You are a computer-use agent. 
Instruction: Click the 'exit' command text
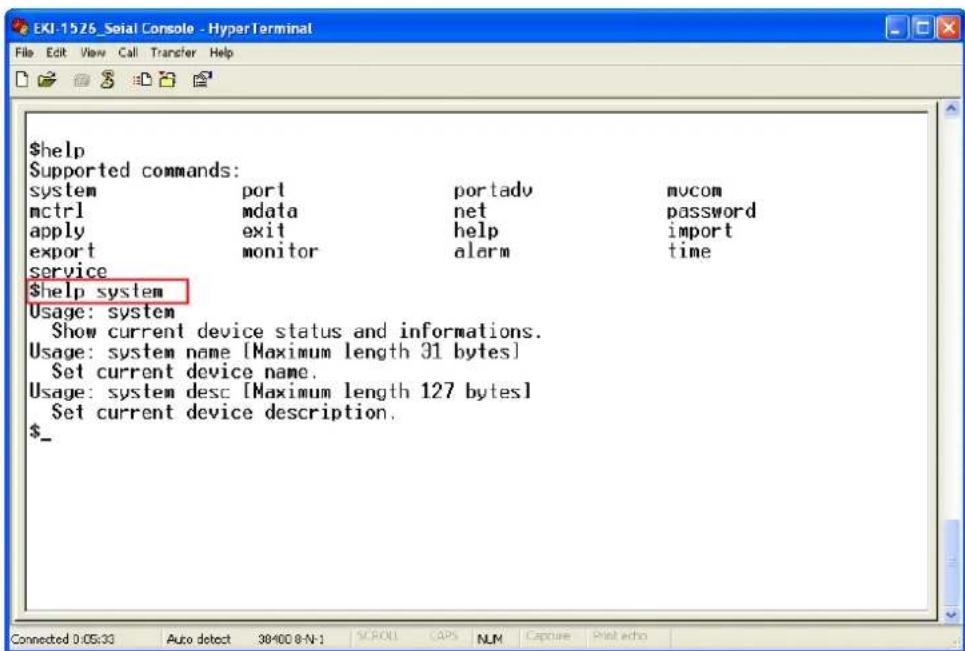coord(263,231)
